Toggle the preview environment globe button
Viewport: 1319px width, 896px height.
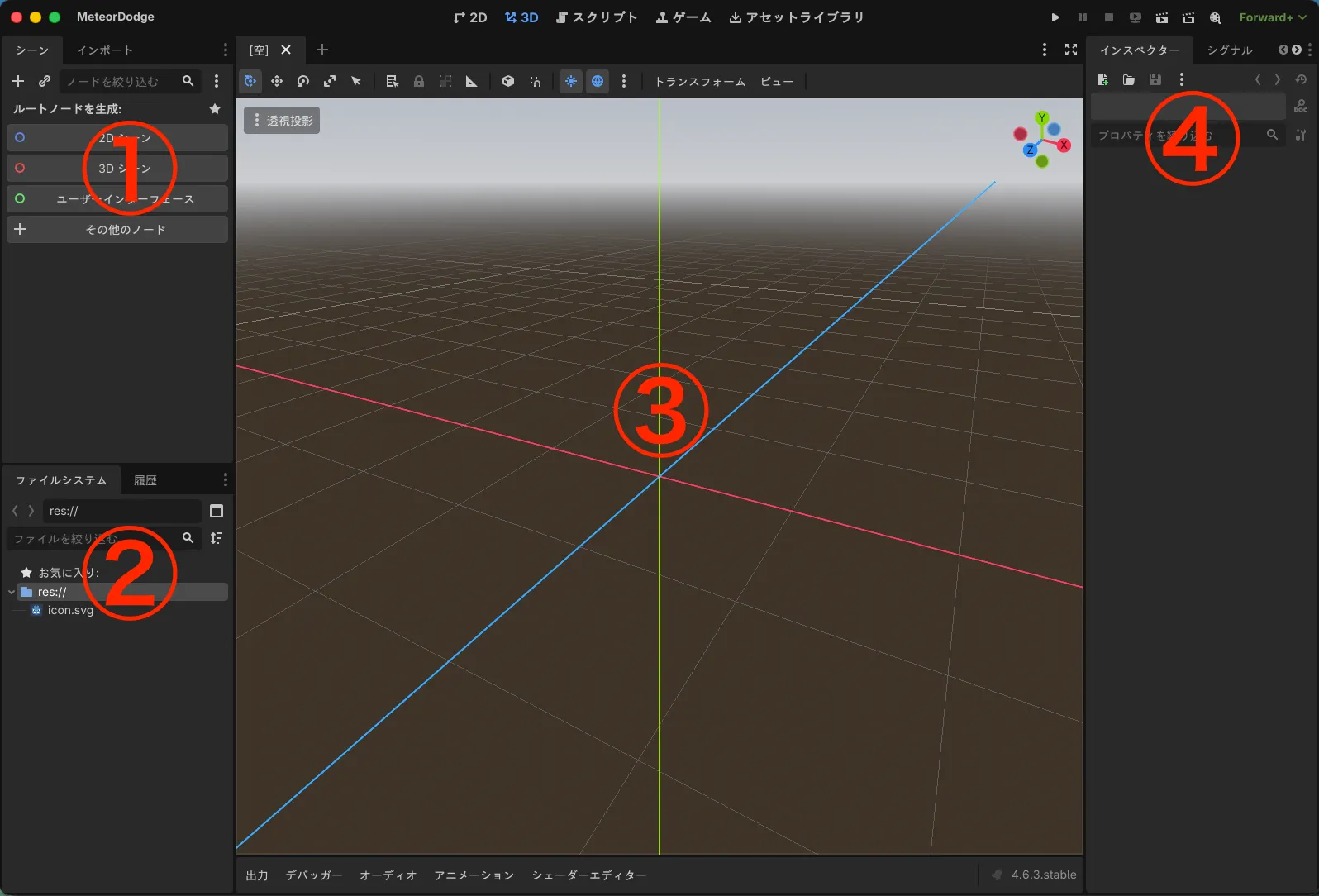coord(598,81)
